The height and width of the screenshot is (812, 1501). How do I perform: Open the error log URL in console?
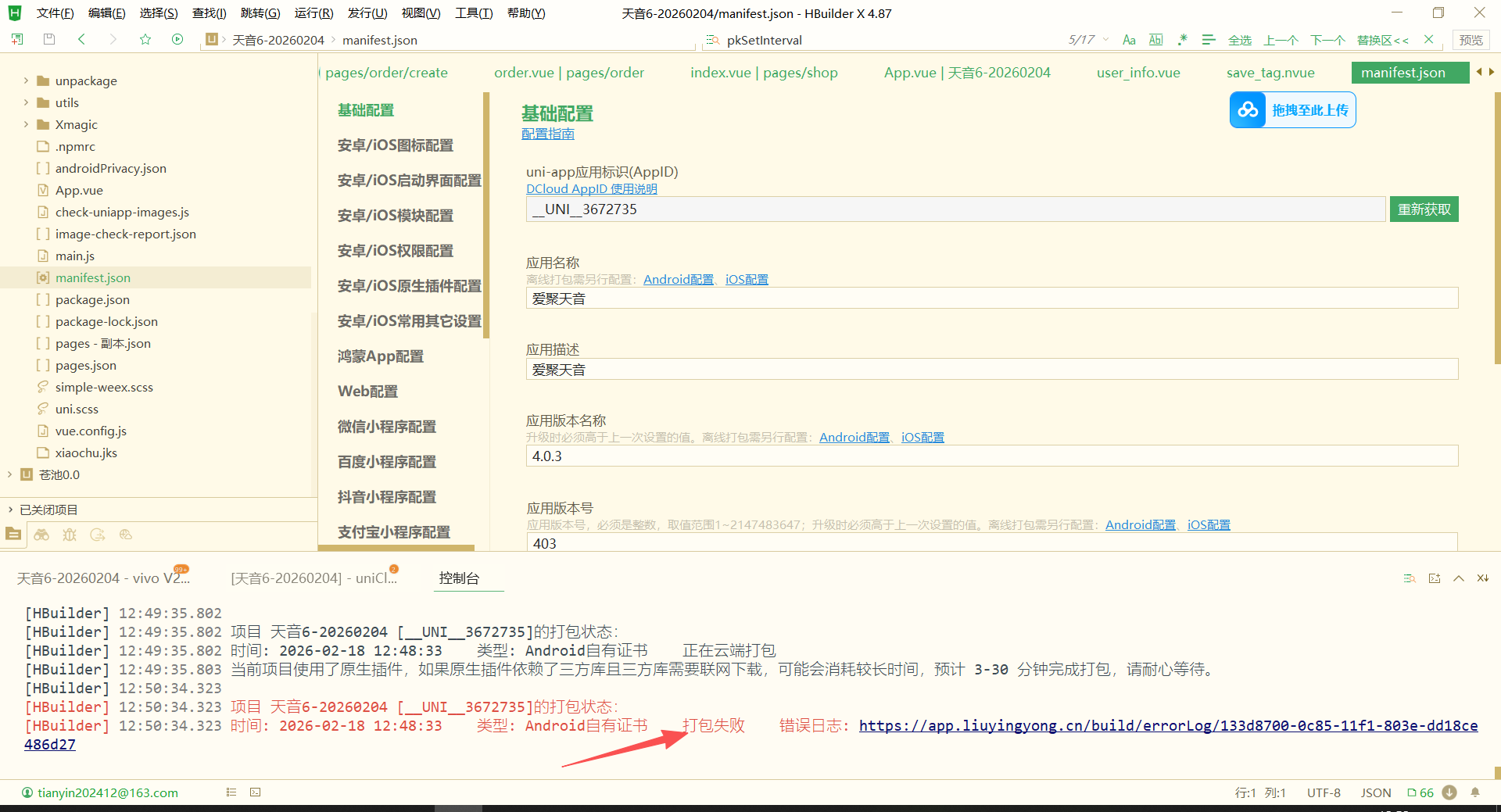point(1168,725)
